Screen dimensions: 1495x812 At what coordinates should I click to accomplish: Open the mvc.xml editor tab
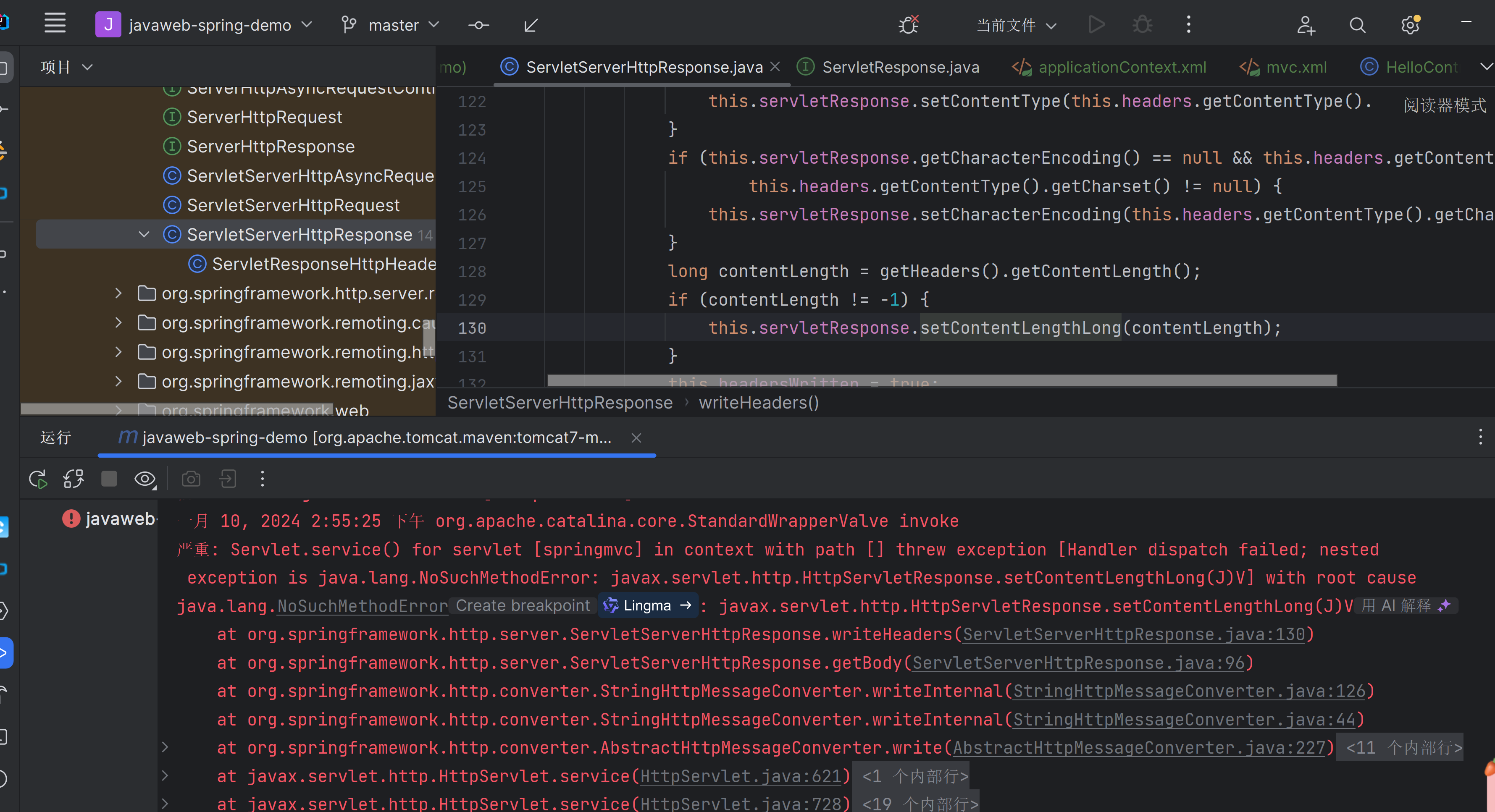click(x=1295, y=67)
